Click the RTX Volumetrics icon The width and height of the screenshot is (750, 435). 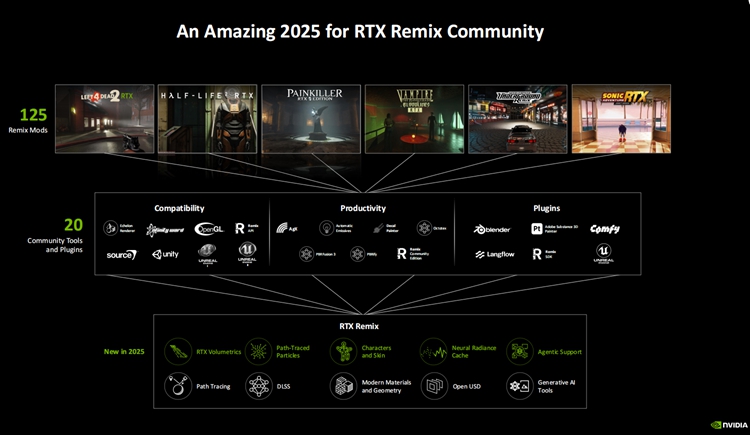click(178, 352)
